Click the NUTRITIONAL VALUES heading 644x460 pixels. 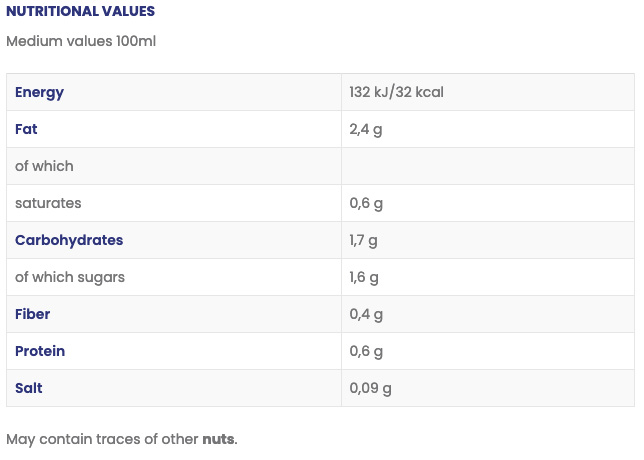80,11
